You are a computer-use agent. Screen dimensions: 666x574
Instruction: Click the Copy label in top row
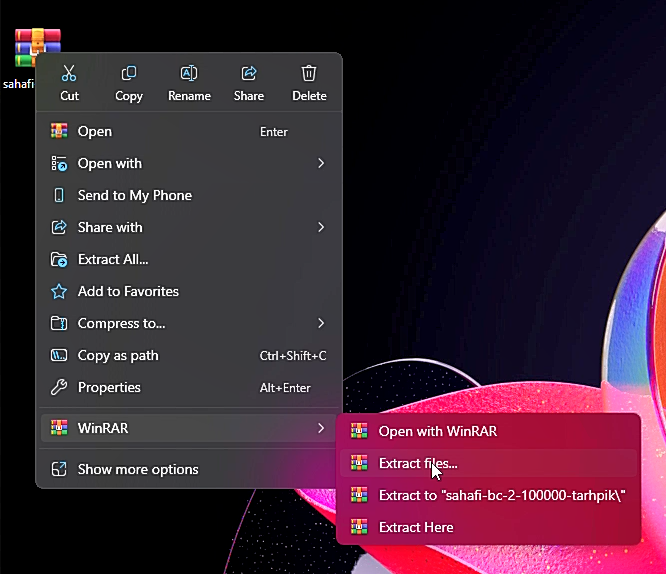point(129,96)
